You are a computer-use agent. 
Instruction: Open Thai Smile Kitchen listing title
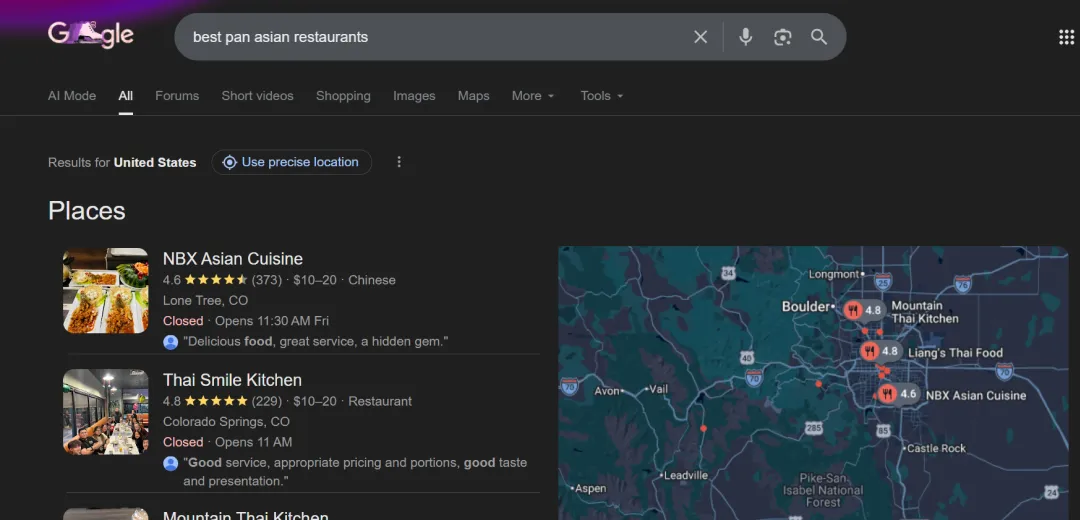click(x=232, y=380)
